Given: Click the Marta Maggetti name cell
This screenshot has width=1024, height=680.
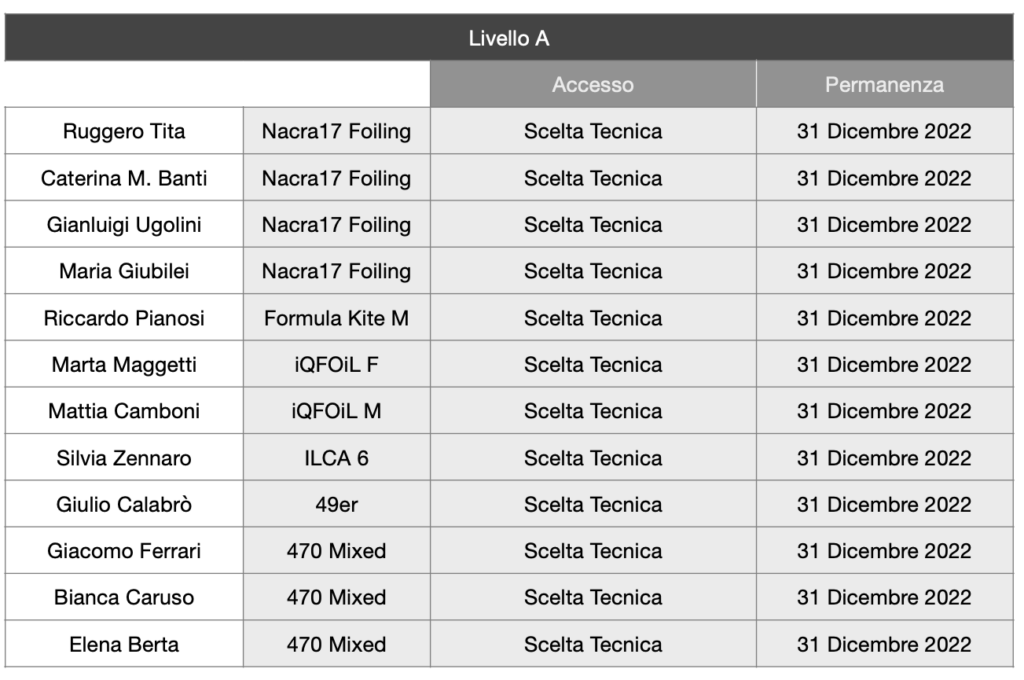Looking at the screenshot, I should 124,365.
